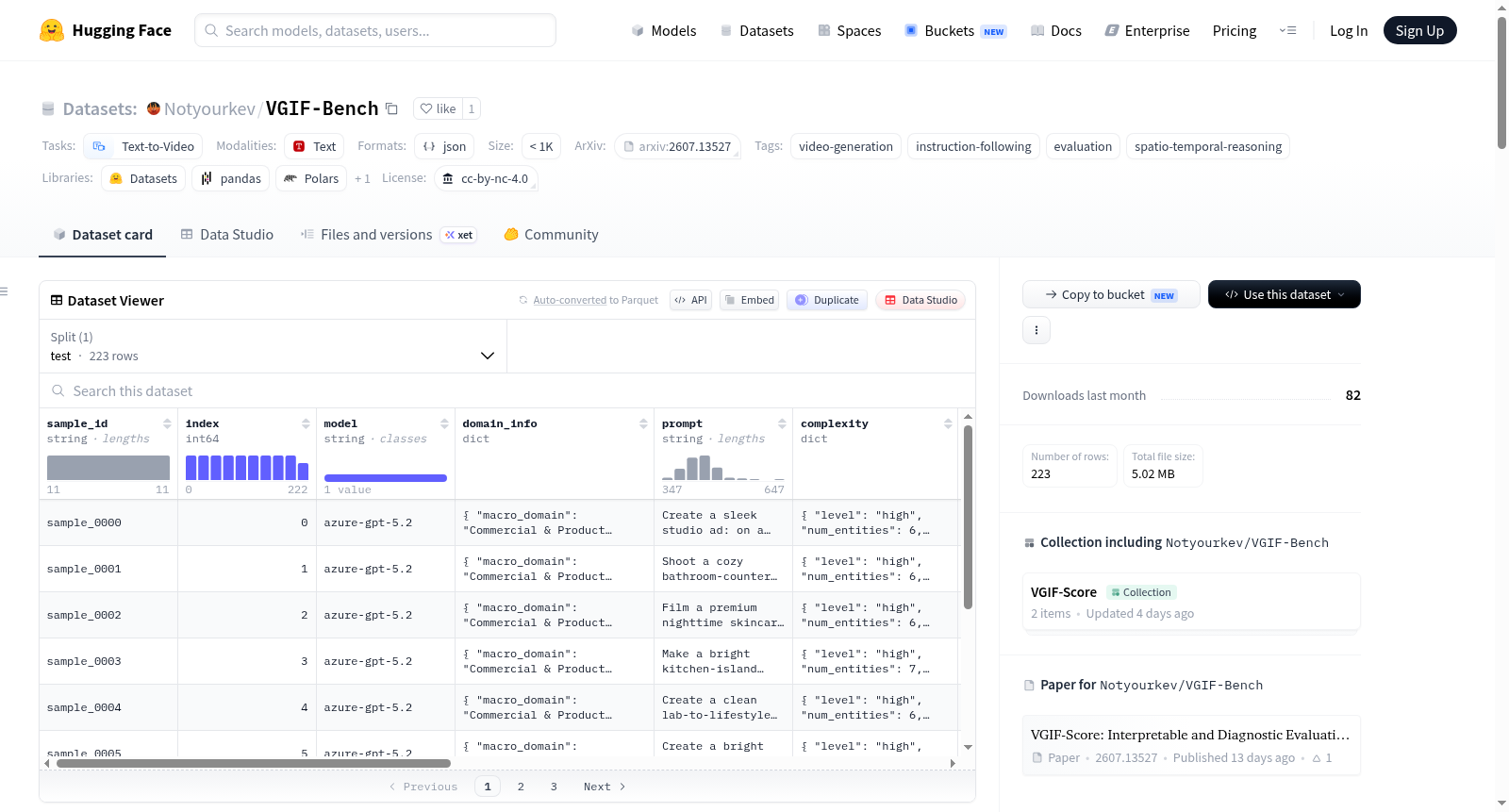Click the table vertical scrollbar
This screenshot has width=1509, height=812.
point(968,517)
